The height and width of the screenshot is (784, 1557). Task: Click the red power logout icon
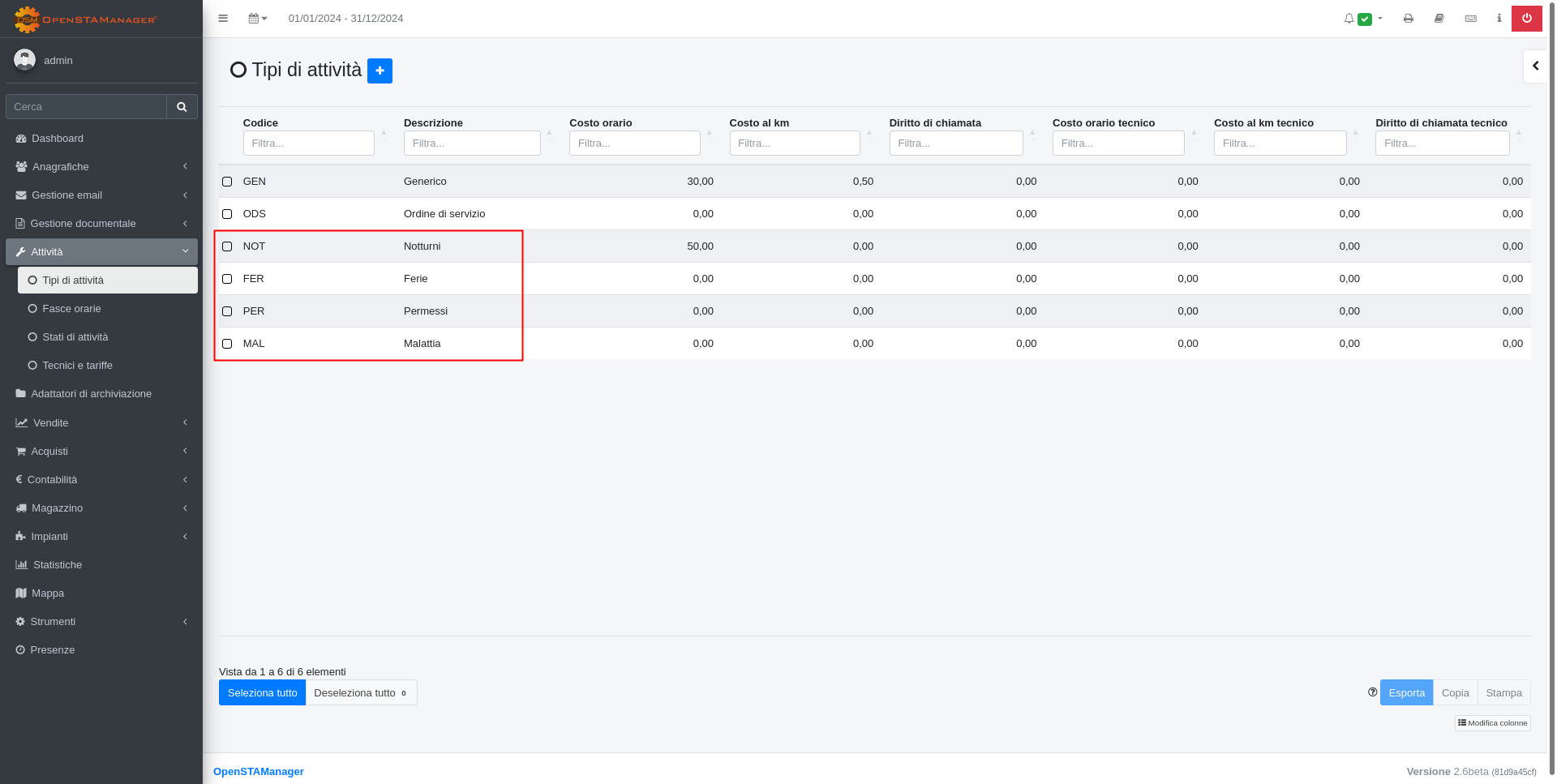pyautogui.click(x=1526, y=19)
